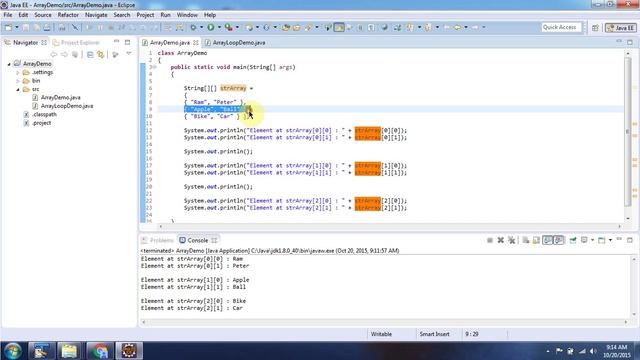The width and height of the screenshot is (640, 360).
Task: Expand the bin folder
Action: pyautogui.click(x=18, y=81)
